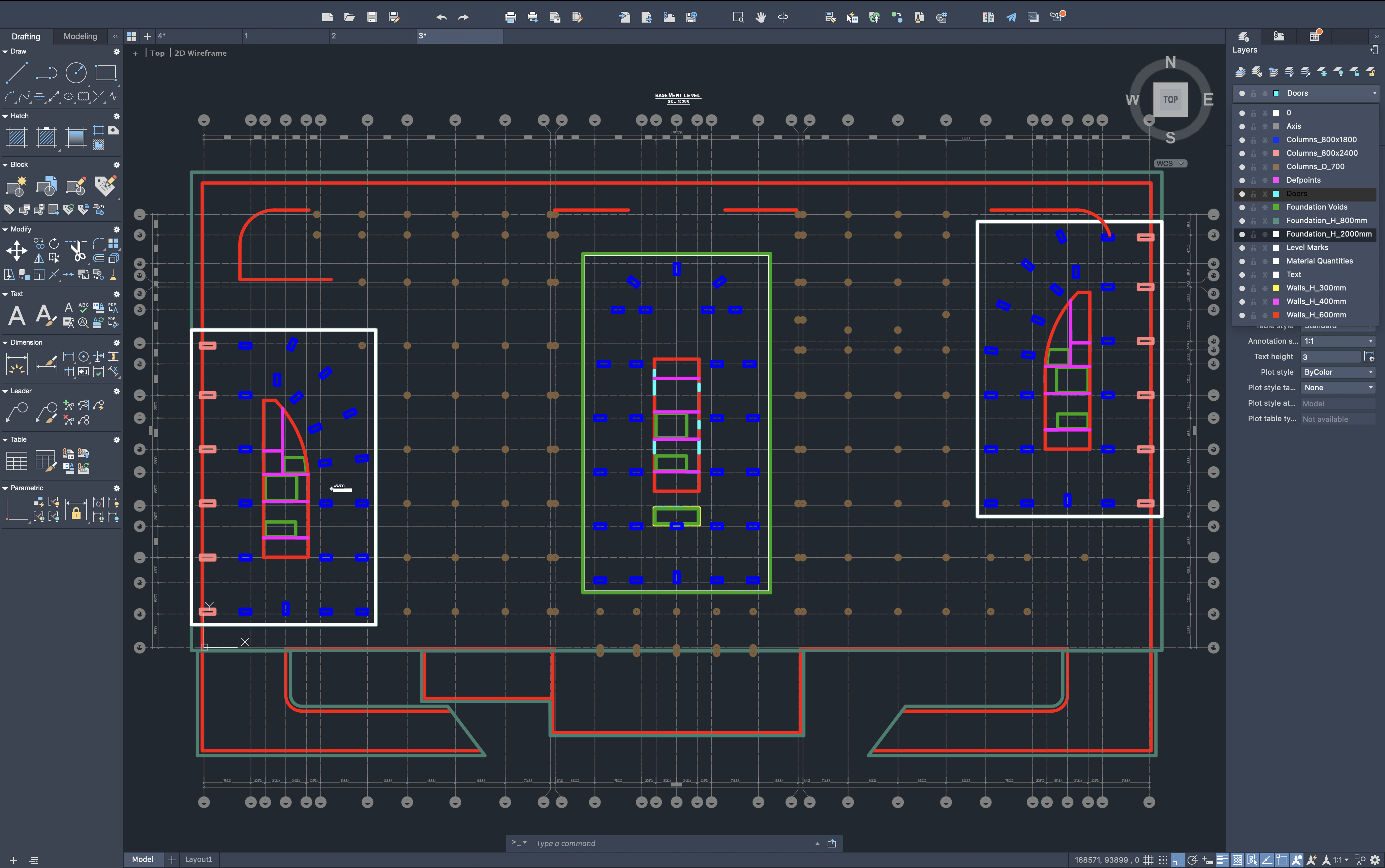Click the TOP face of ViewCube

(x=1170, y=99)
